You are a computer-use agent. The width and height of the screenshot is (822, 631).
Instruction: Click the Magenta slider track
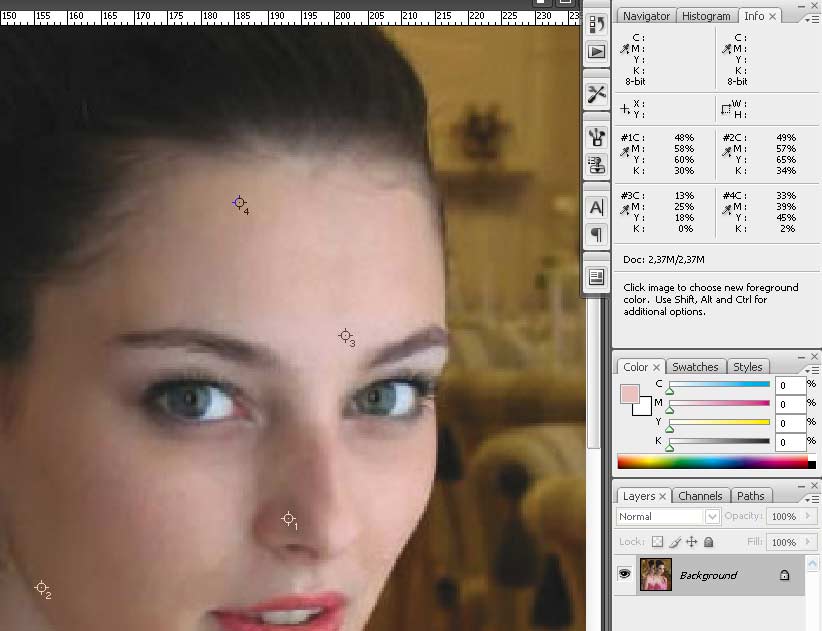point(719,403)
